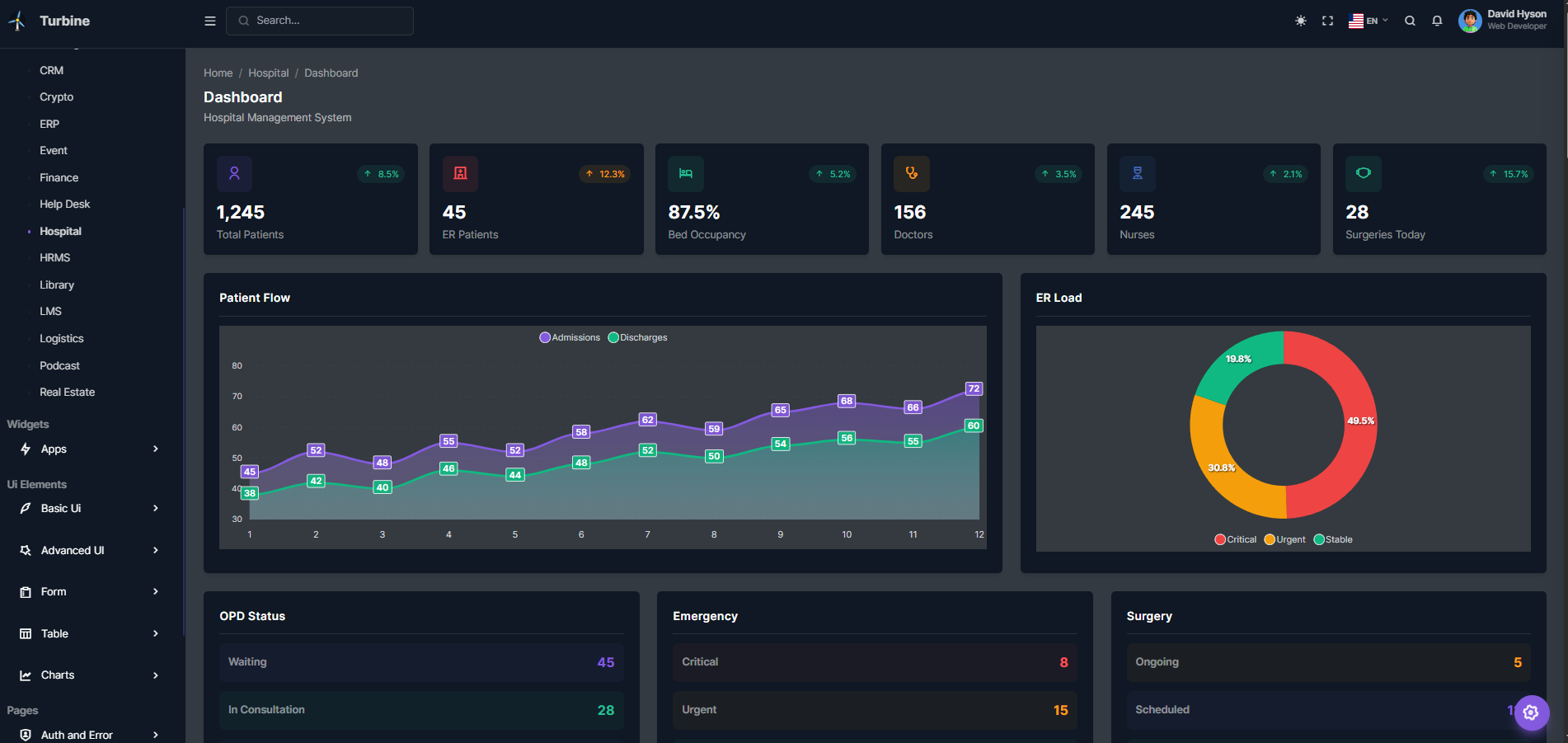Expand the Charts sidebar section

click(x=58, y=675)
